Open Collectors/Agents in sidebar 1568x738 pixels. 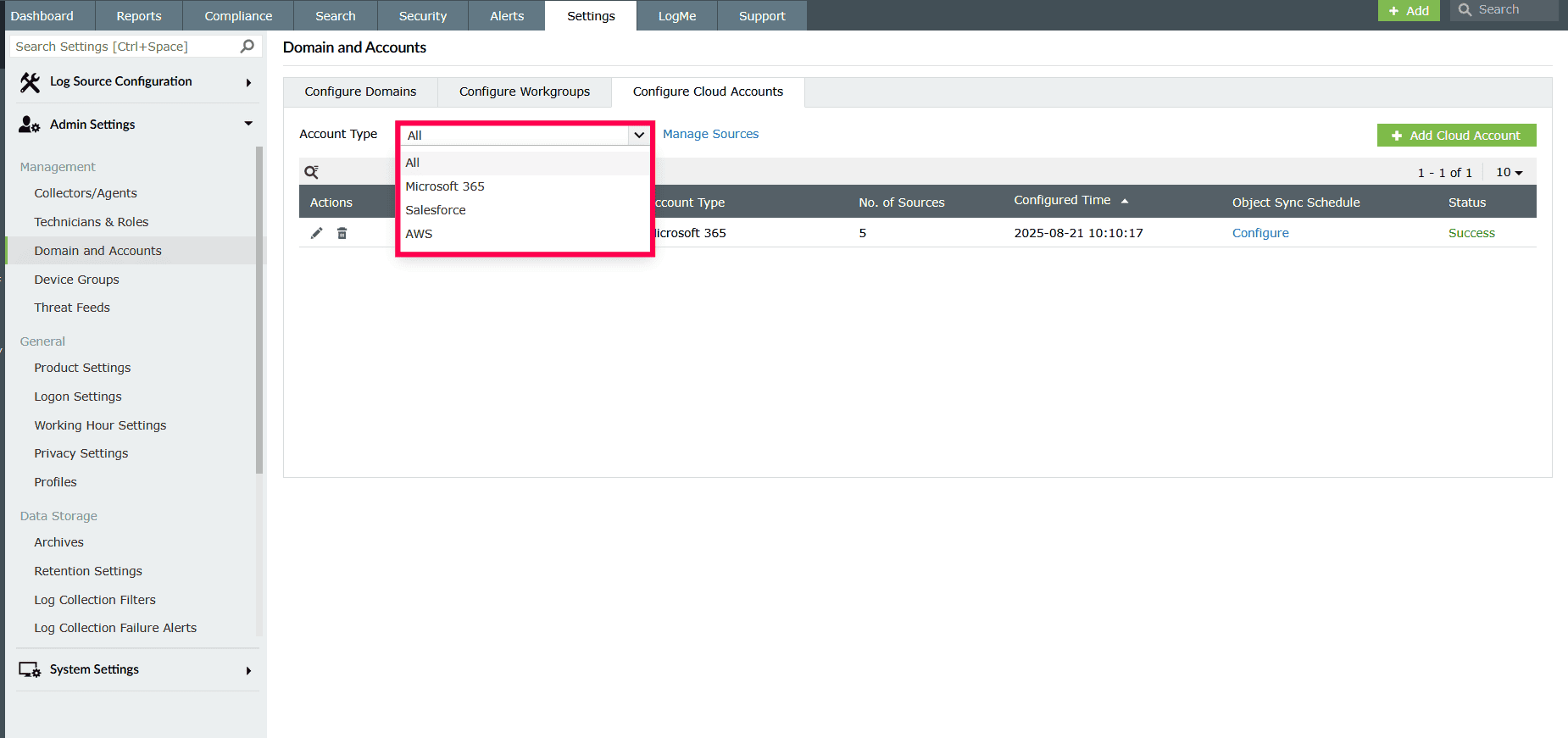click(x=86, y=193)
